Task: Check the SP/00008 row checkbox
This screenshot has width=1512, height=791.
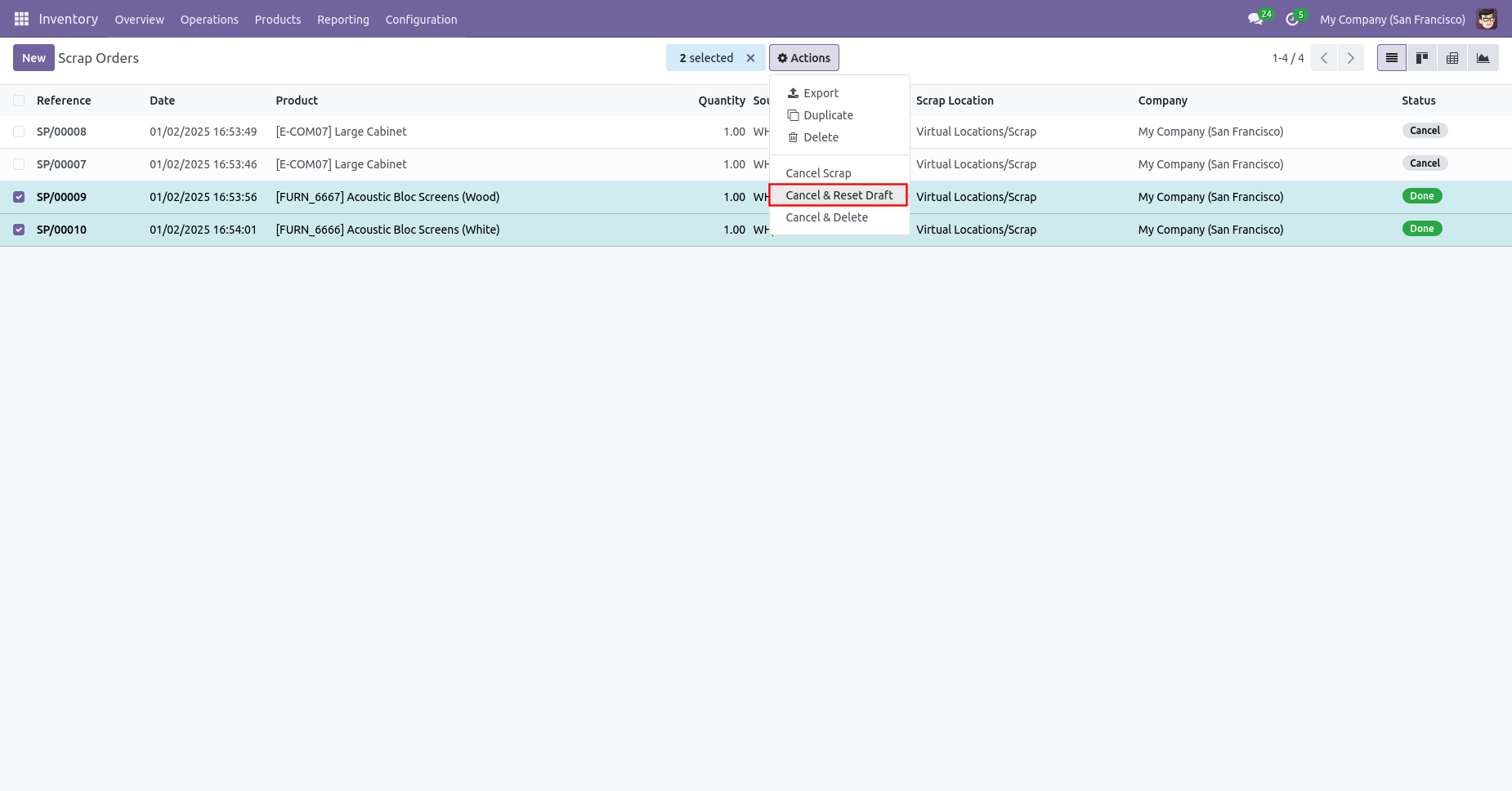Action: point(19,132)
